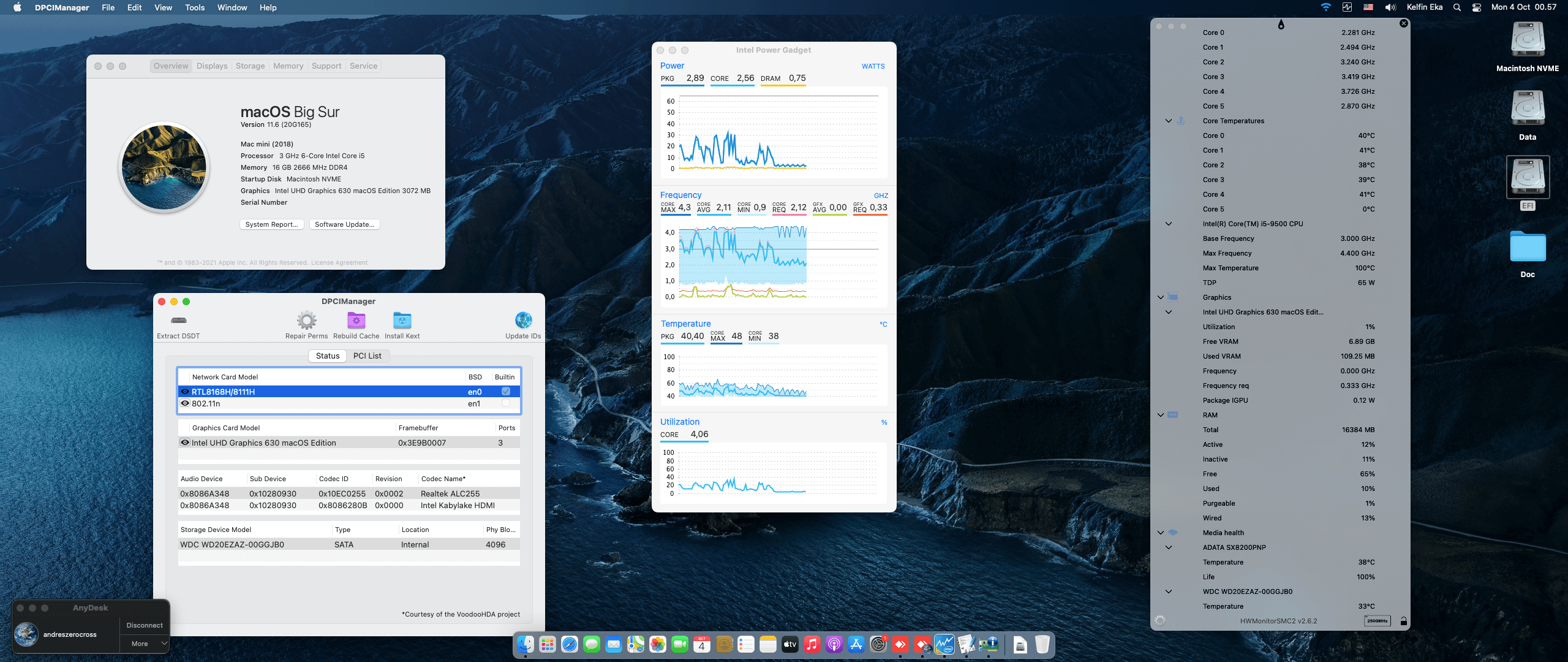Switch to PCI List tab in DPCIManager
Image resolution: width=1568 pixels, height=662 pixels.
pyautogui.click(x=367, y=356)
